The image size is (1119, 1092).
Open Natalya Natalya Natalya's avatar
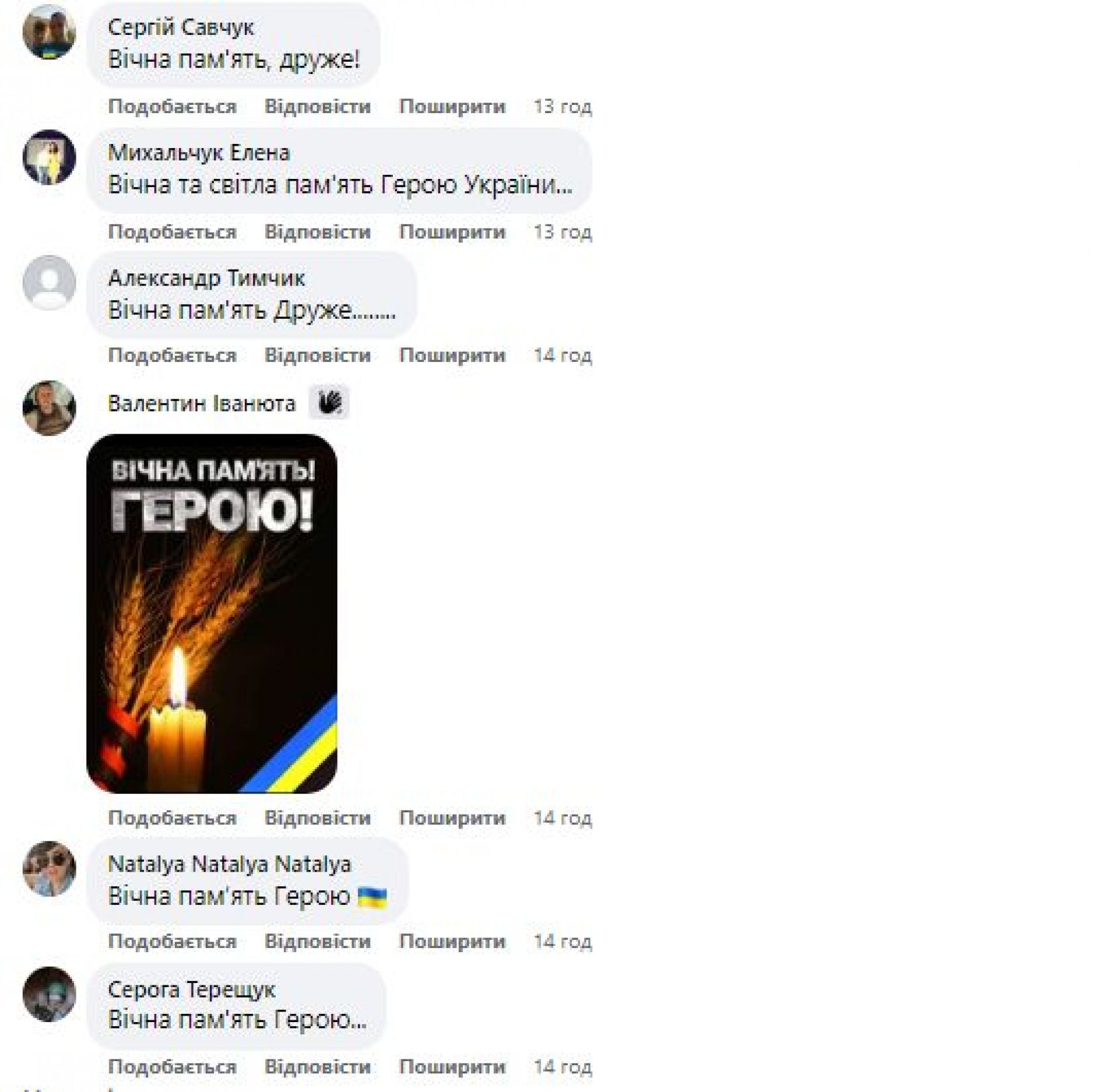[49, 869]
